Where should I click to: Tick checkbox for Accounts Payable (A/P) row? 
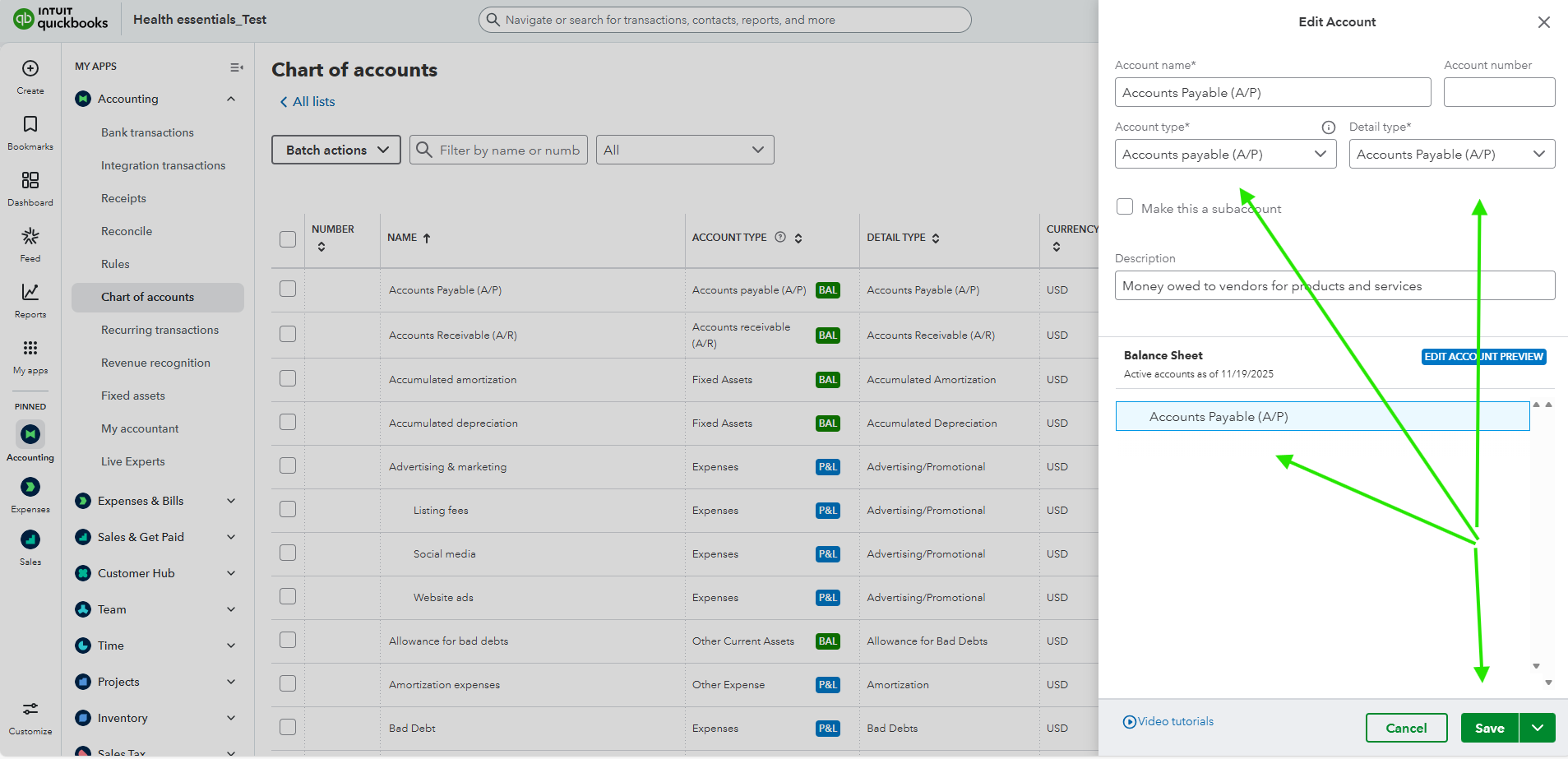pos(288,289)
